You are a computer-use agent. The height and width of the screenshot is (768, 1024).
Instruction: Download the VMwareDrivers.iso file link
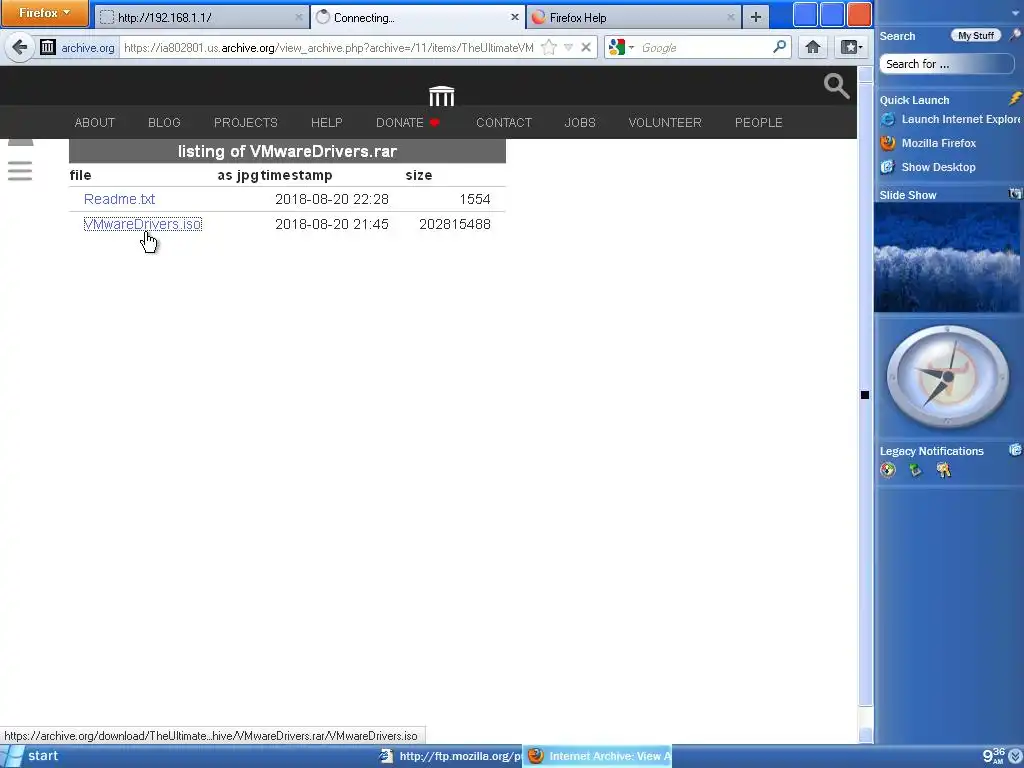(142, 224)
